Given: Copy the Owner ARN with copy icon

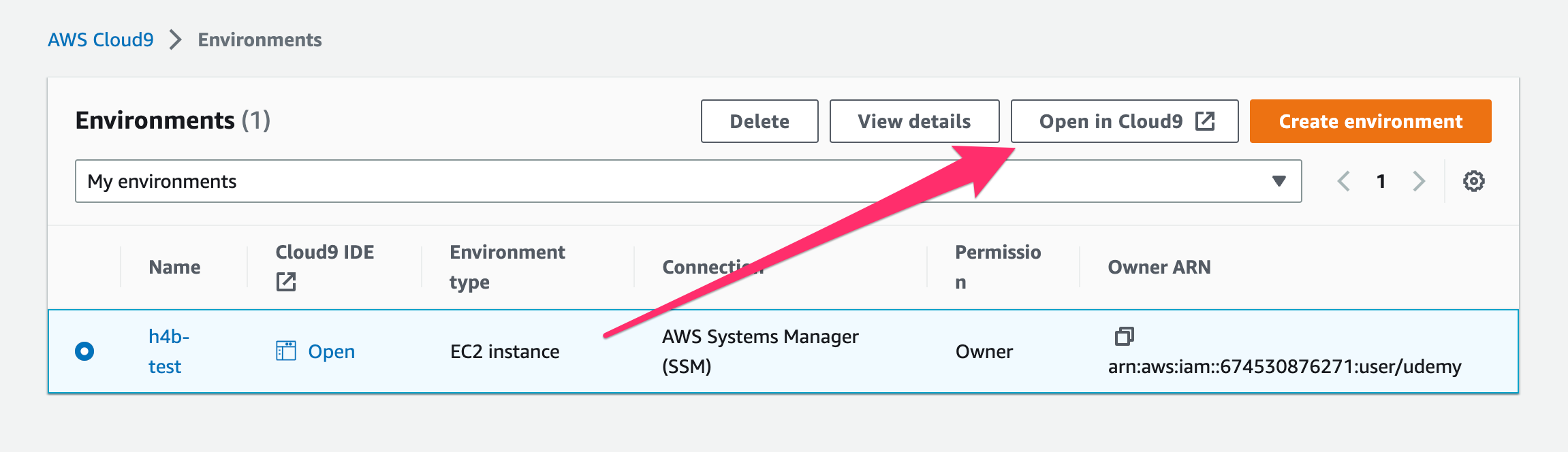Looking at the screenshot, I should [x=1124, y=336].
